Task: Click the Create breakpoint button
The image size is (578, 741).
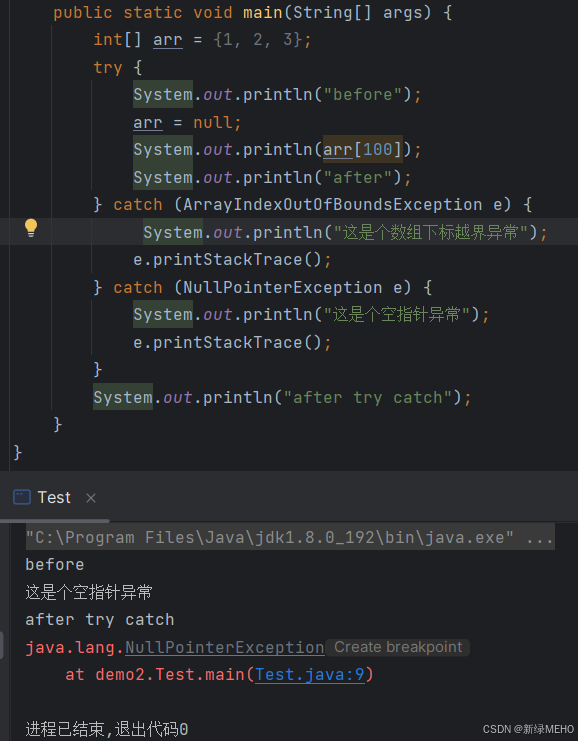Action: pos(398,647)
